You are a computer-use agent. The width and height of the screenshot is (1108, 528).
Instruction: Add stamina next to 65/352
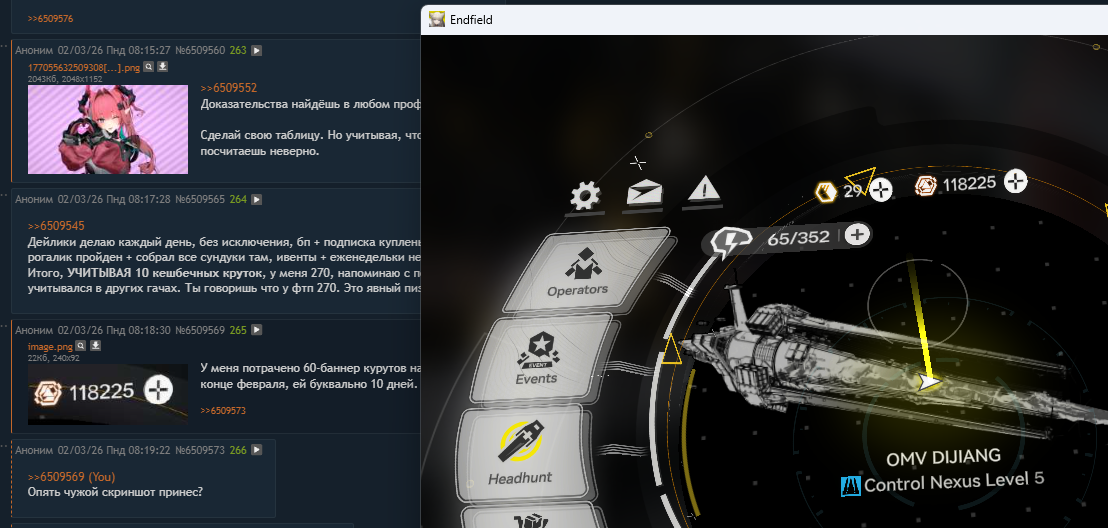point(857,235)
